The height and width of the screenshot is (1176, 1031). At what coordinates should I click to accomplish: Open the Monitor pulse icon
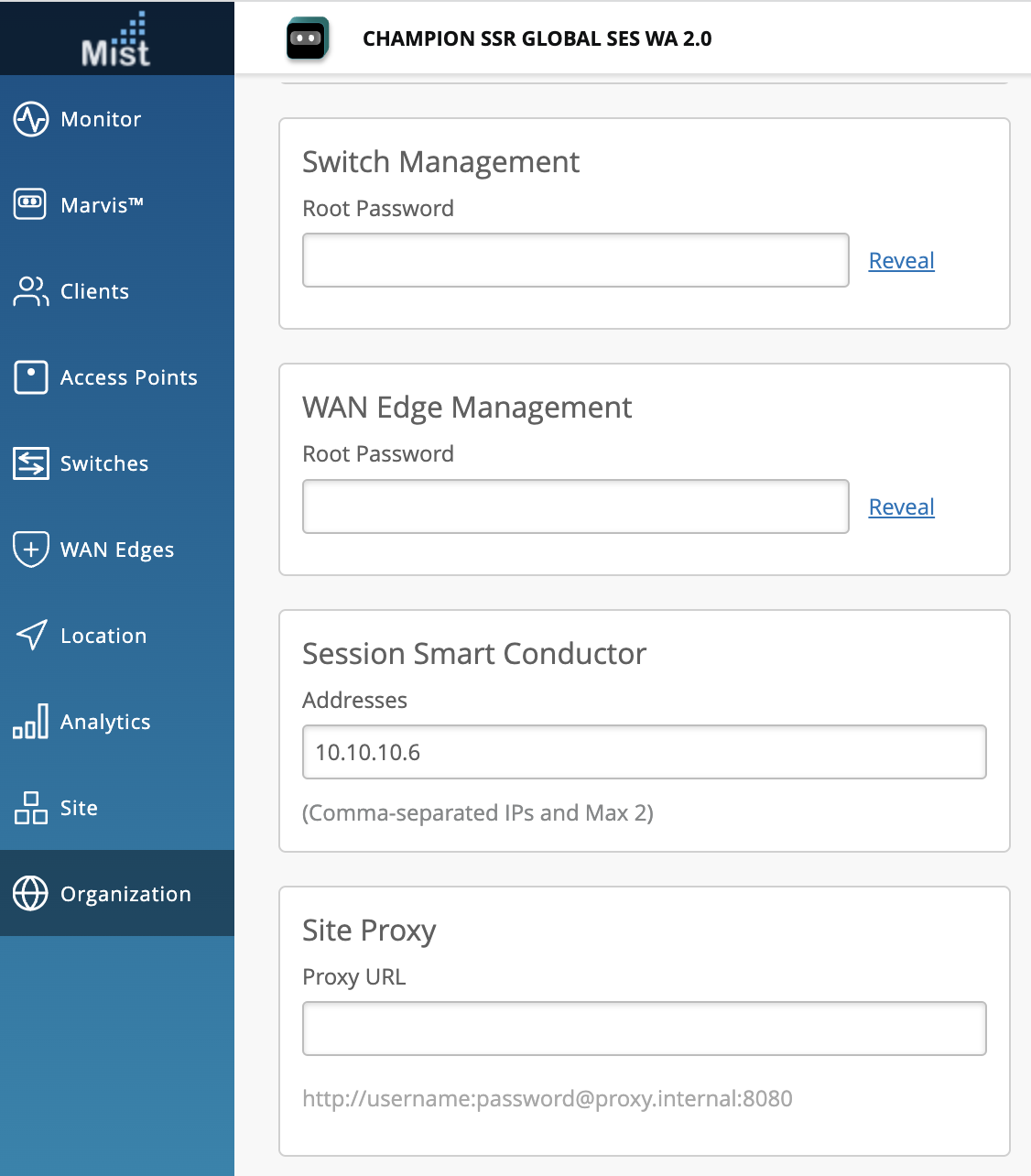(x=31, y=119)
